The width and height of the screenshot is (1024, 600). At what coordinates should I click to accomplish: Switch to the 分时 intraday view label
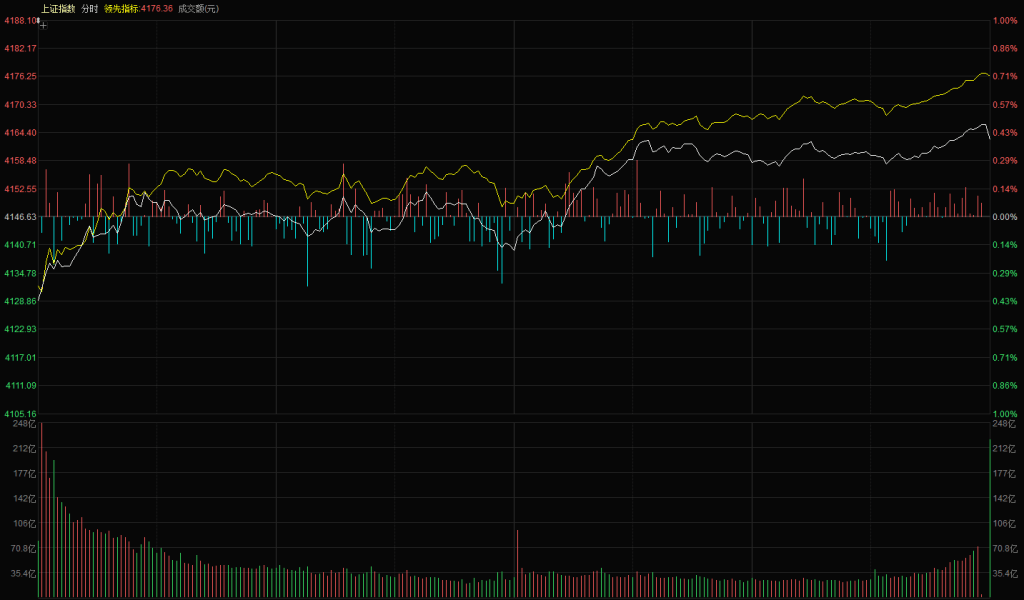click(x=90, y=8)
